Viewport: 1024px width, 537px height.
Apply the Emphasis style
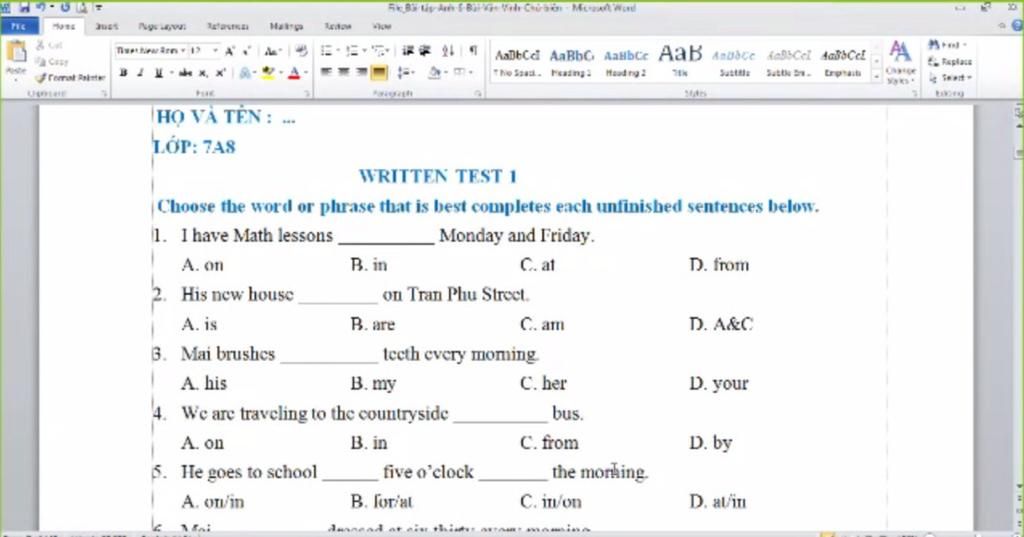pyautogui.click(x=842, y=62)
